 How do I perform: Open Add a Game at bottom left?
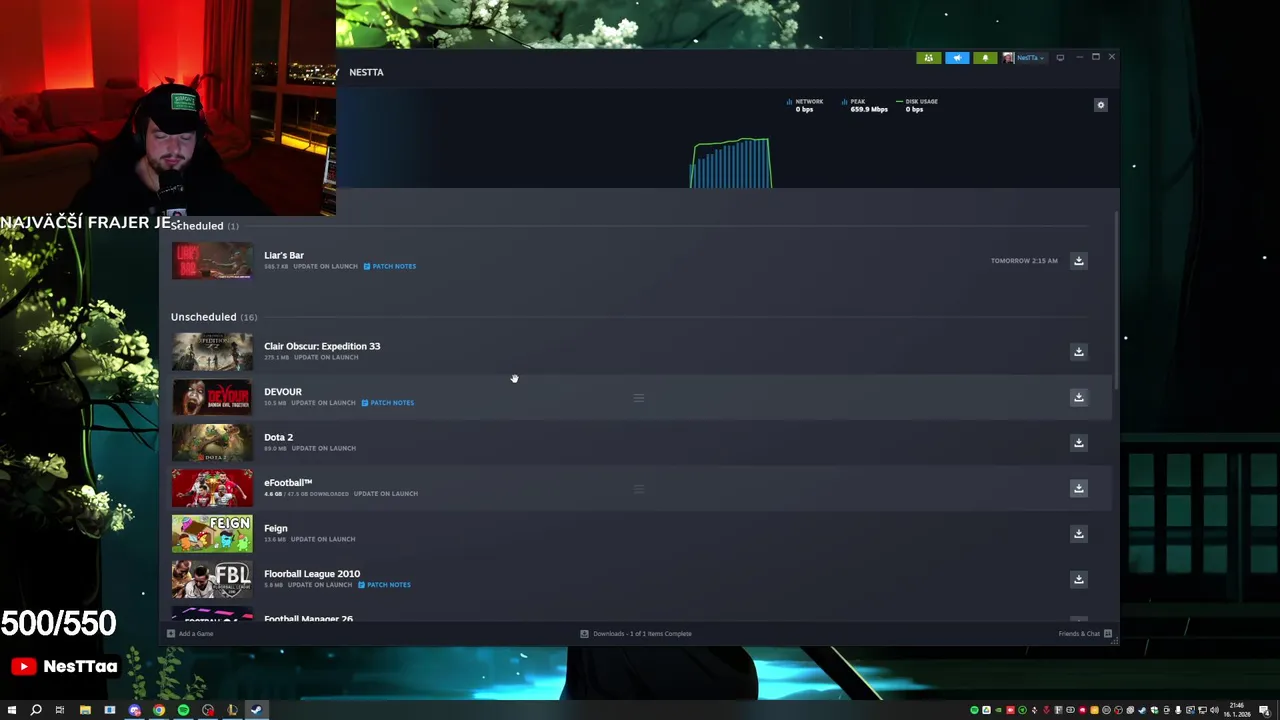point(190,634)
